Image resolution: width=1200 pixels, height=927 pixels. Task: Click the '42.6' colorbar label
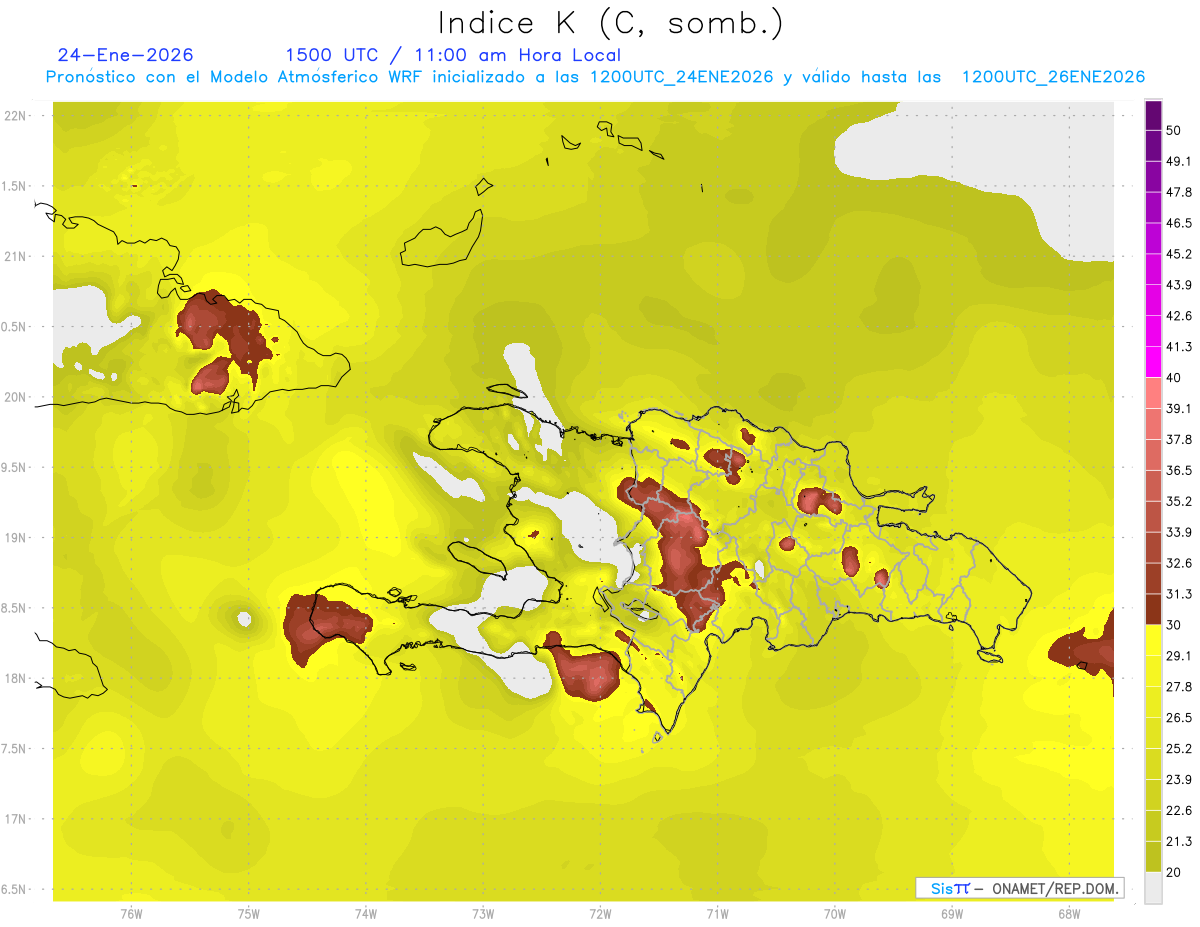1179,316
